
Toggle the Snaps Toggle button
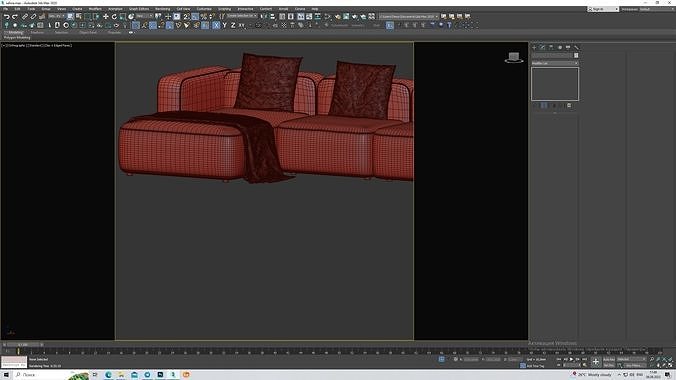point(186,16)
